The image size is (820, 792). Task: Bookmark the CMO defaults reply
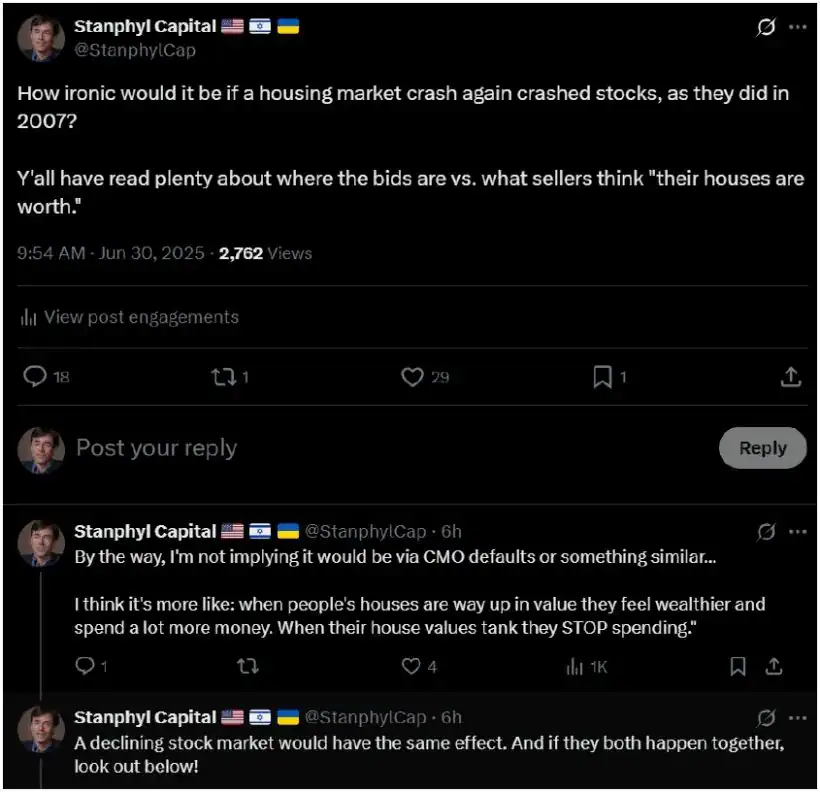(x=738, y=666)
